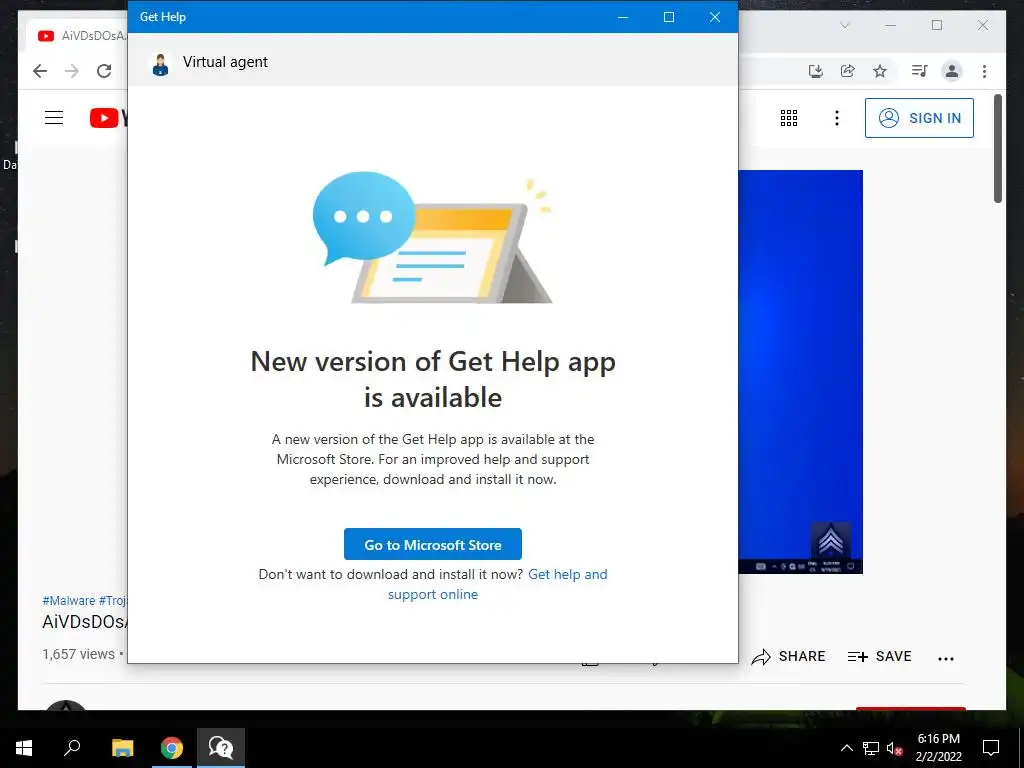Open taskbar Search icon

click(x=72, y=748)
